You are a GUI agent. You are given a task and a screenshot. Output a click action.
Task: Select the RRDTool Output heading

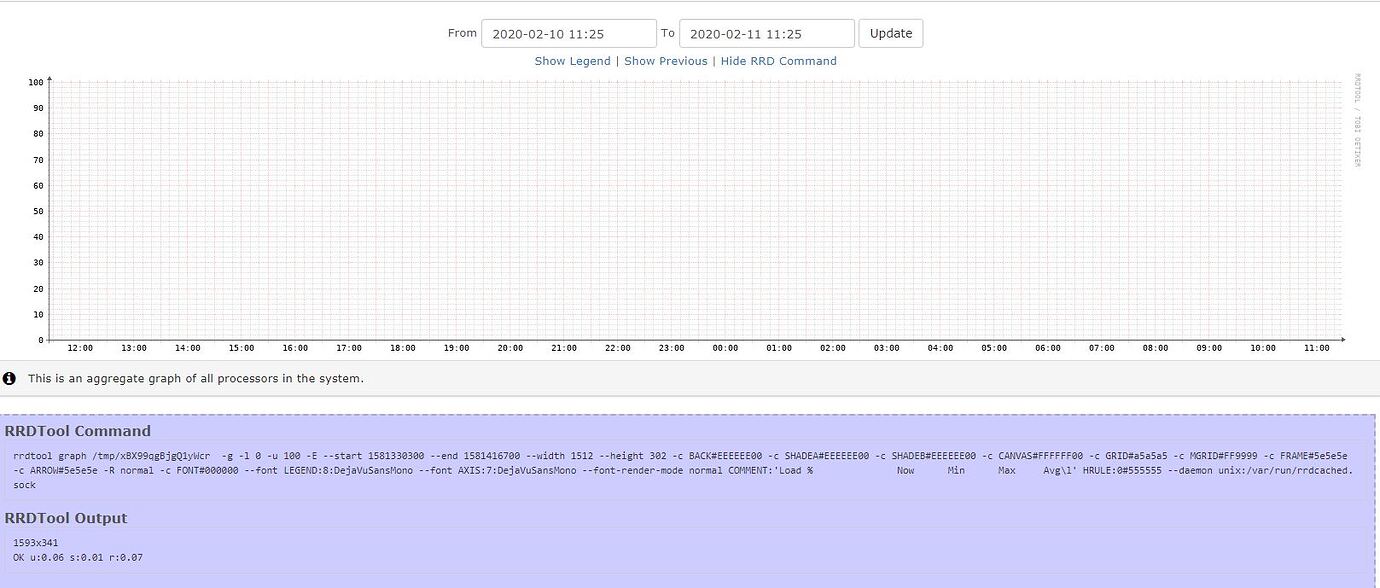click(66, 518)
